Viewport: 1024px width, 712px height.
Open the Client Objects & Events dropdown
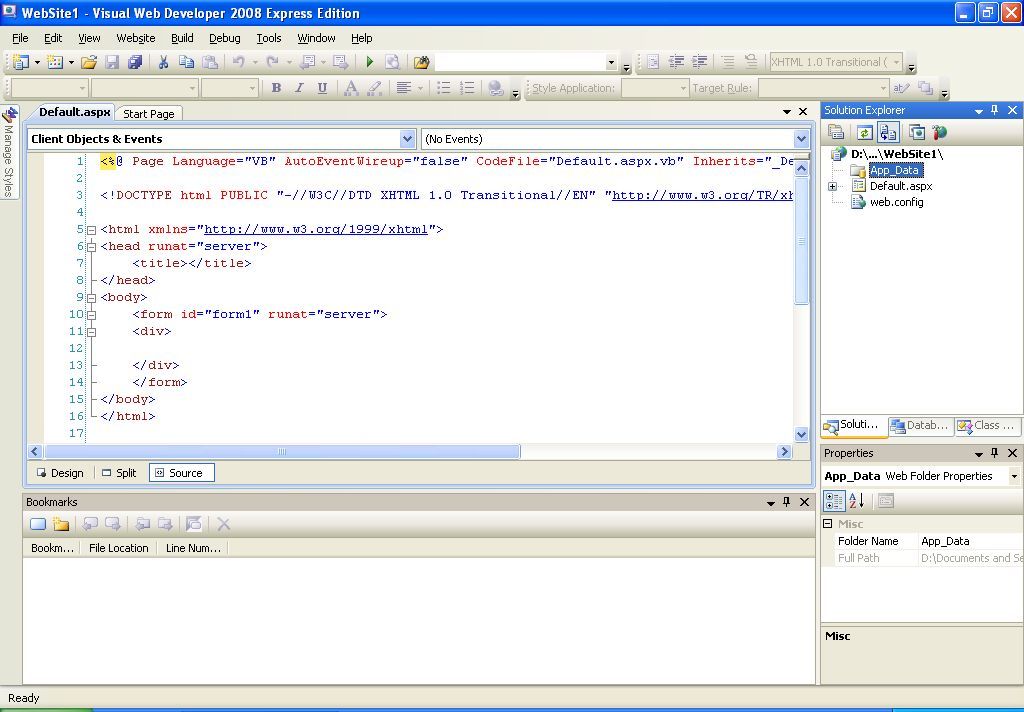(x=407, y=138)
